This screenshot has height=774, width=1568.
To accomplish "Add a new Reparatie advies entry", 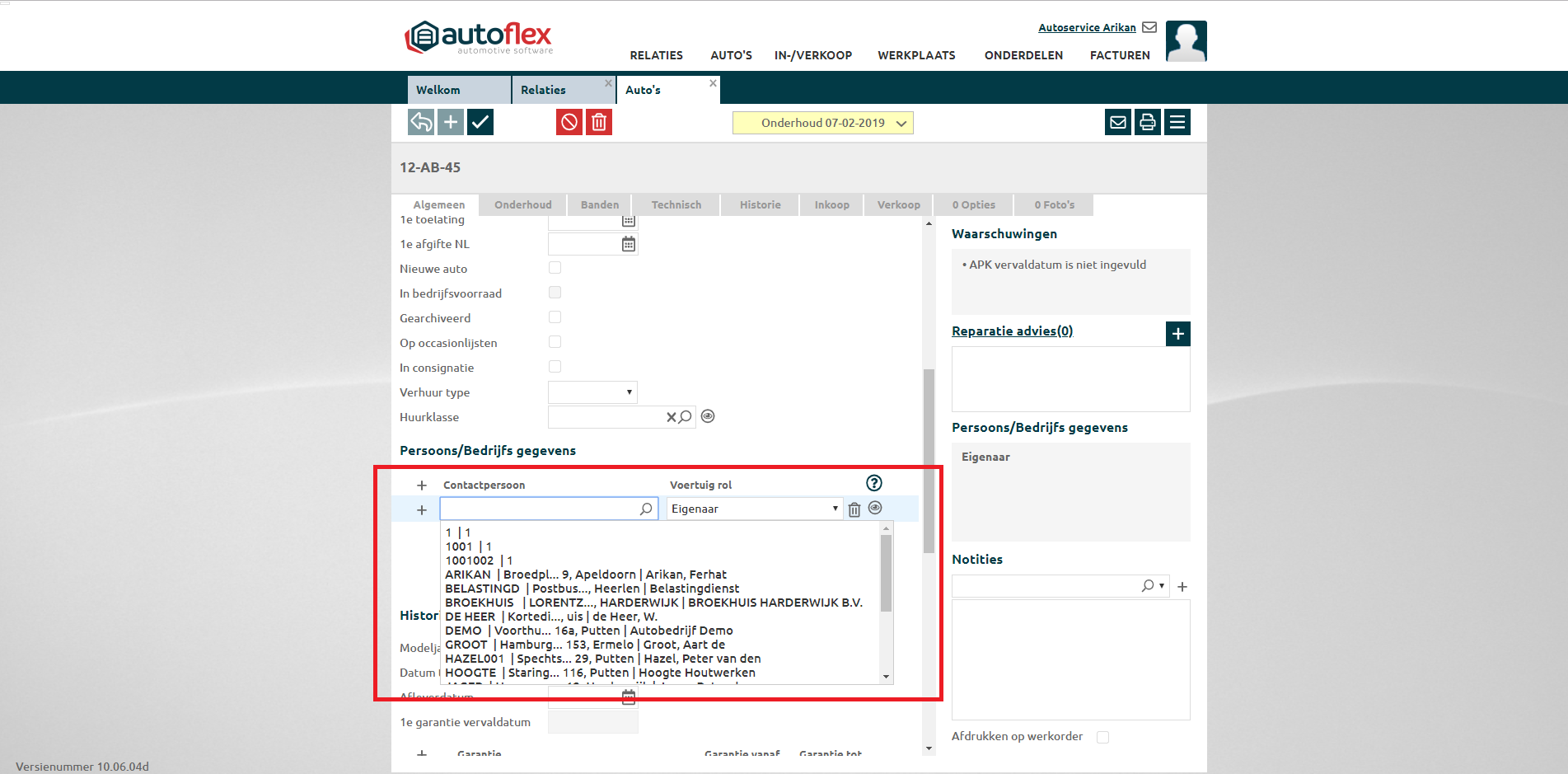I will [1177, 334].
